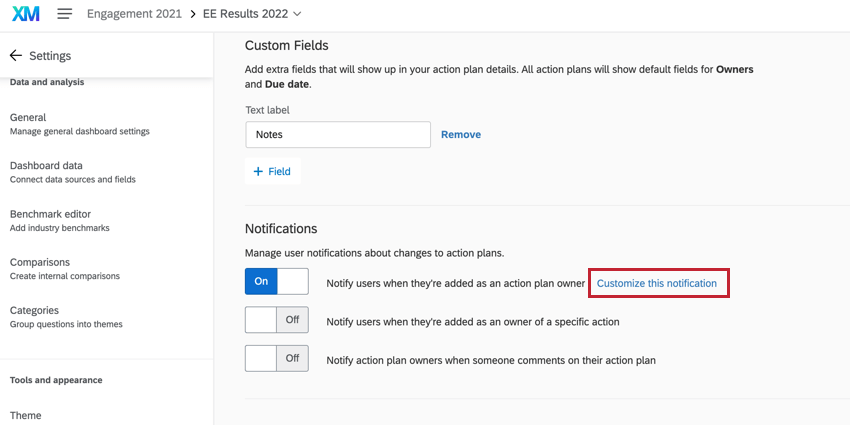Click the XM logo icon
This screenshot has height=425, width=850.
click(x=26, y=14)
